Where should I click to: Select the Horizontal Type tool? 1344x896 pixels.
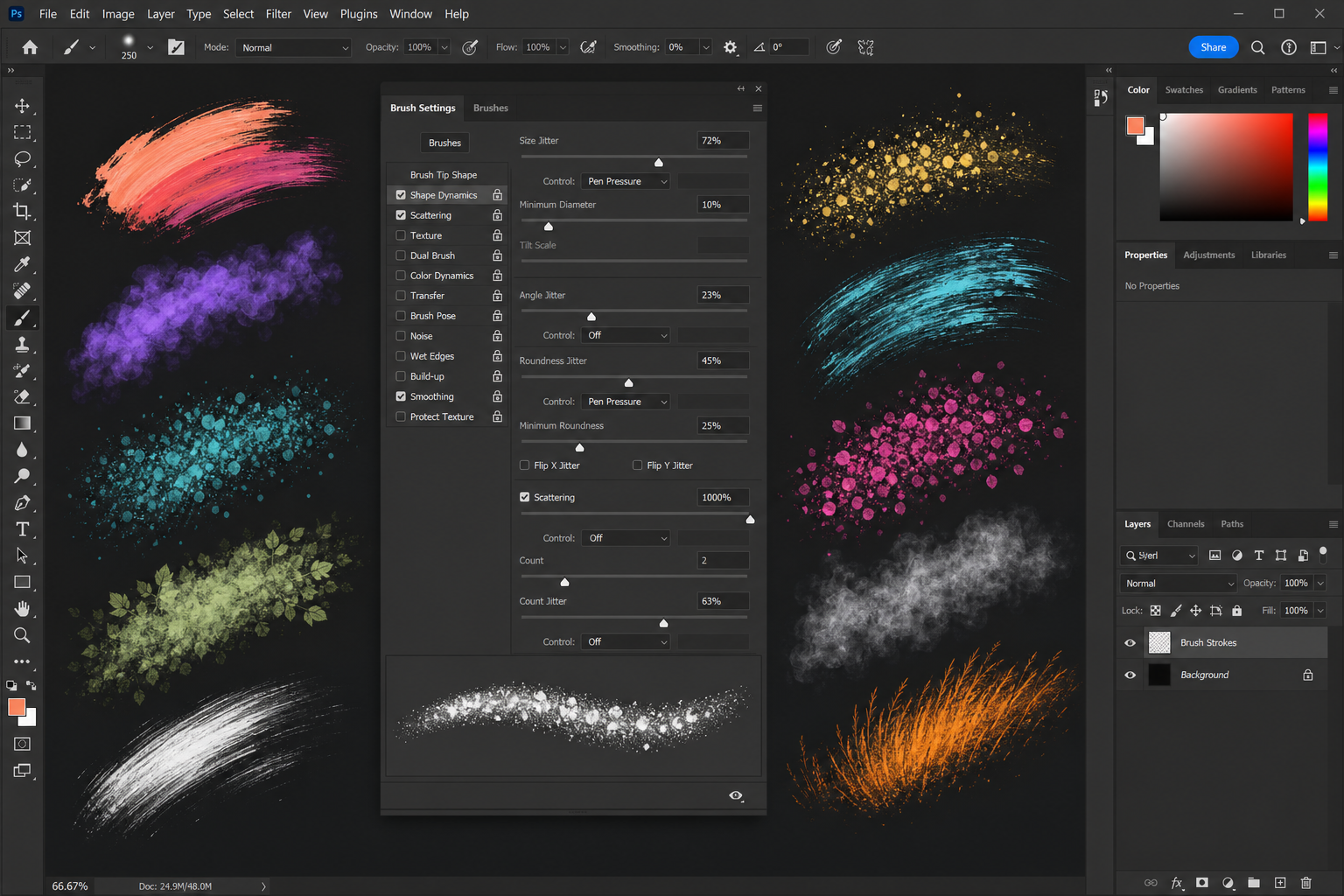22,529
